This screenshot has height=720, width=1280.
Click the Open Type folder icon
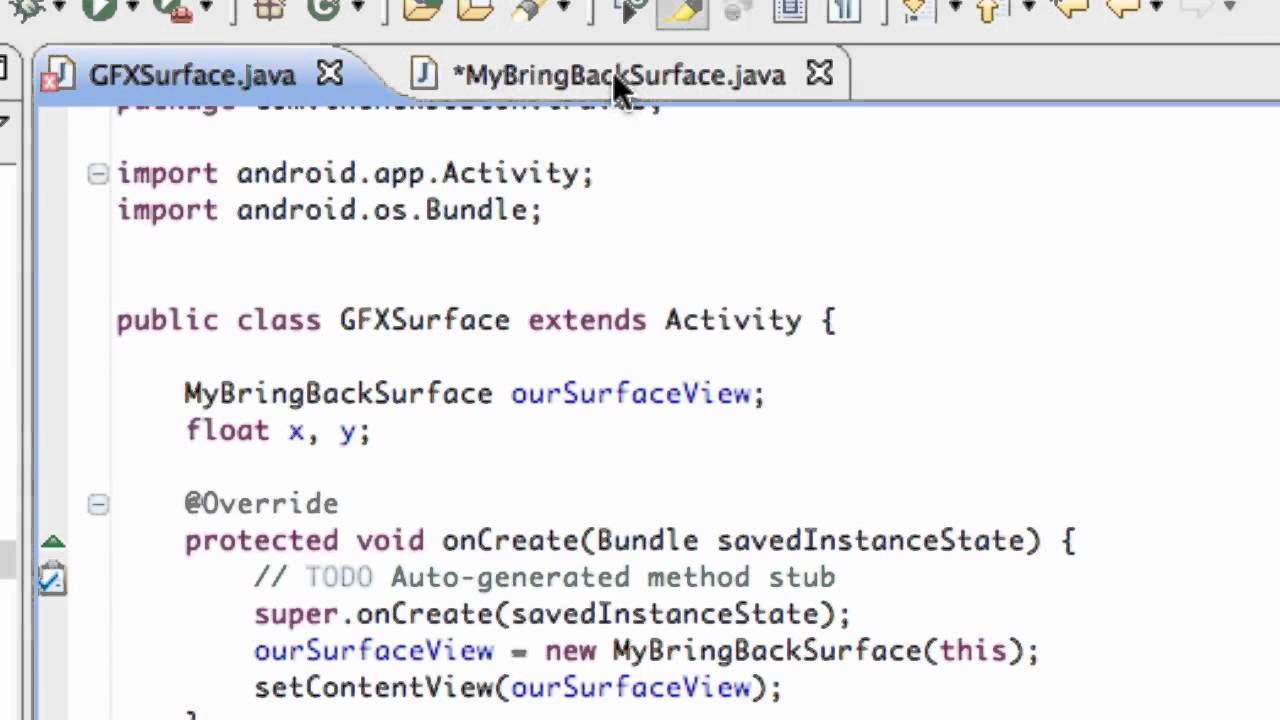pos(422,9)
